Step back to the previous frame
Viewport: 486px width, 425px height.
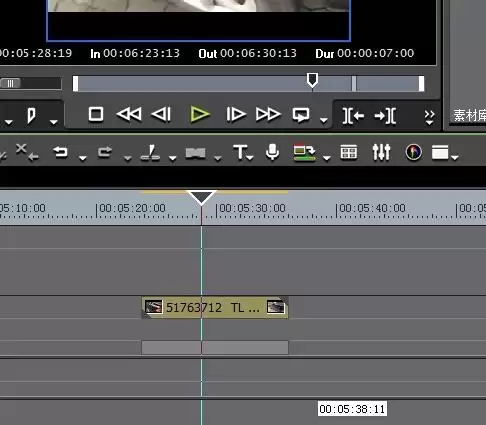(161, 114)
